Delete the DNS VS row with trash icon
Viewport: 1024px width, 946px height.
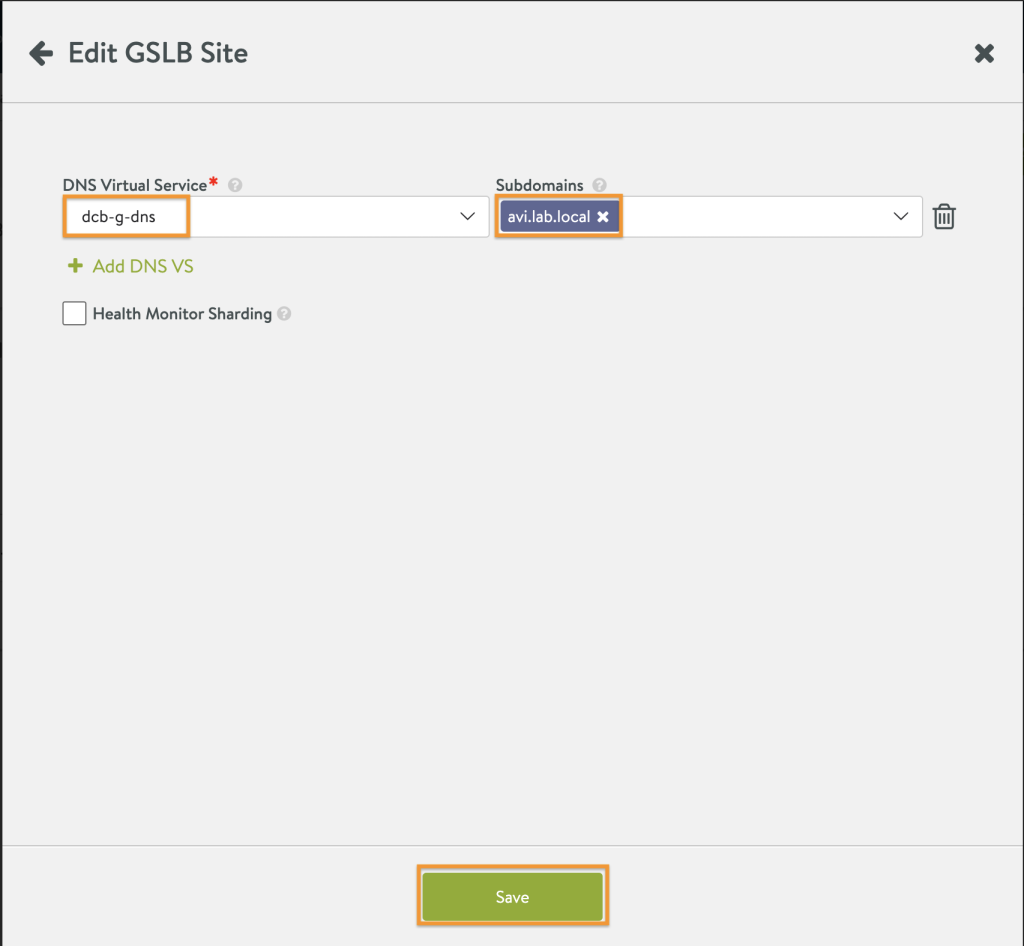point(944,217)
